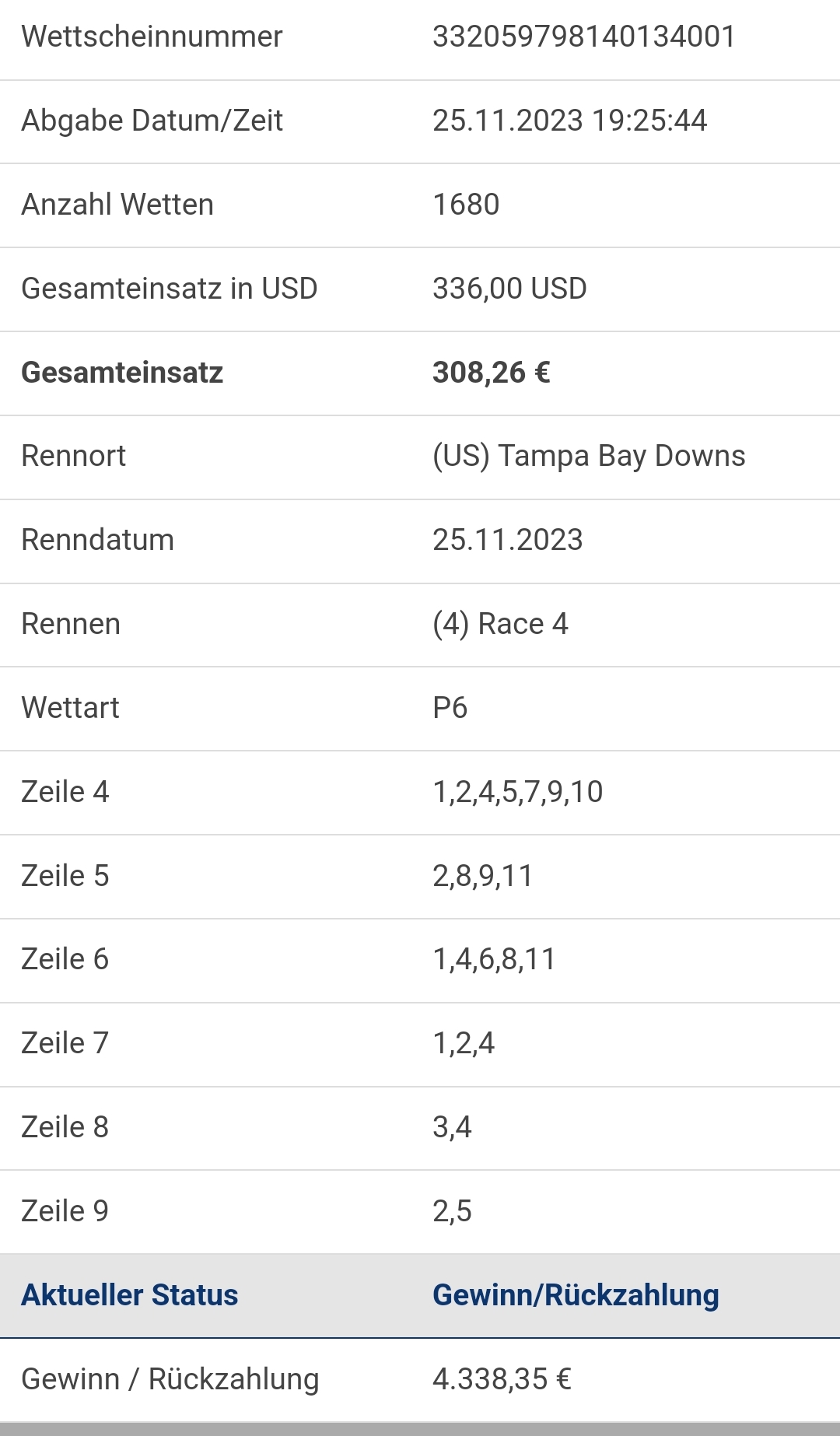
Task: Click the Gewinn / Rückzahlung row label
Action: [170, 1379]
